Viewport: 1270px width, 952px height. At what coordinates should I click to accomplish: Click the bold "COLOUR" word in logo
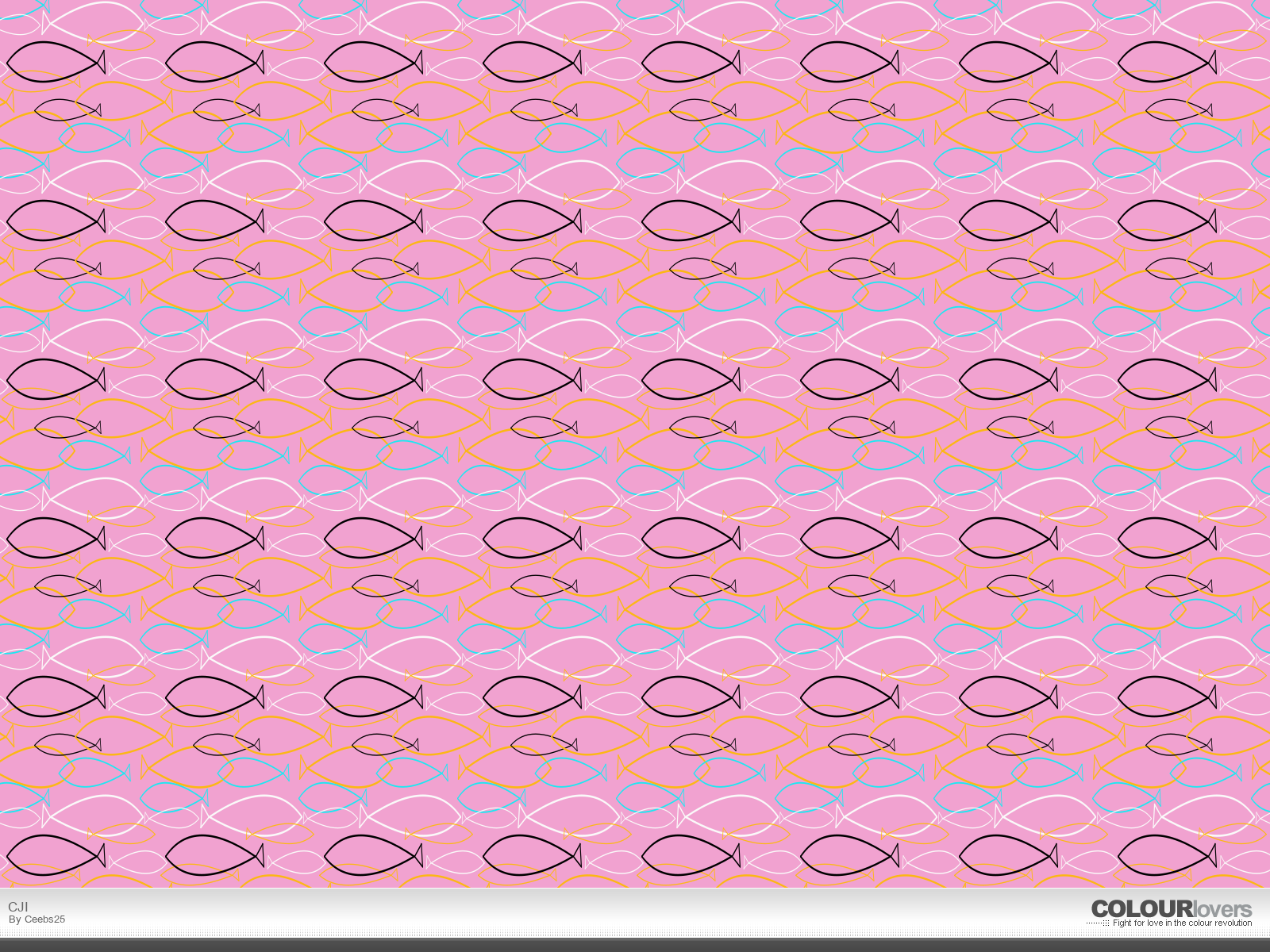(x=1141, y=909)
